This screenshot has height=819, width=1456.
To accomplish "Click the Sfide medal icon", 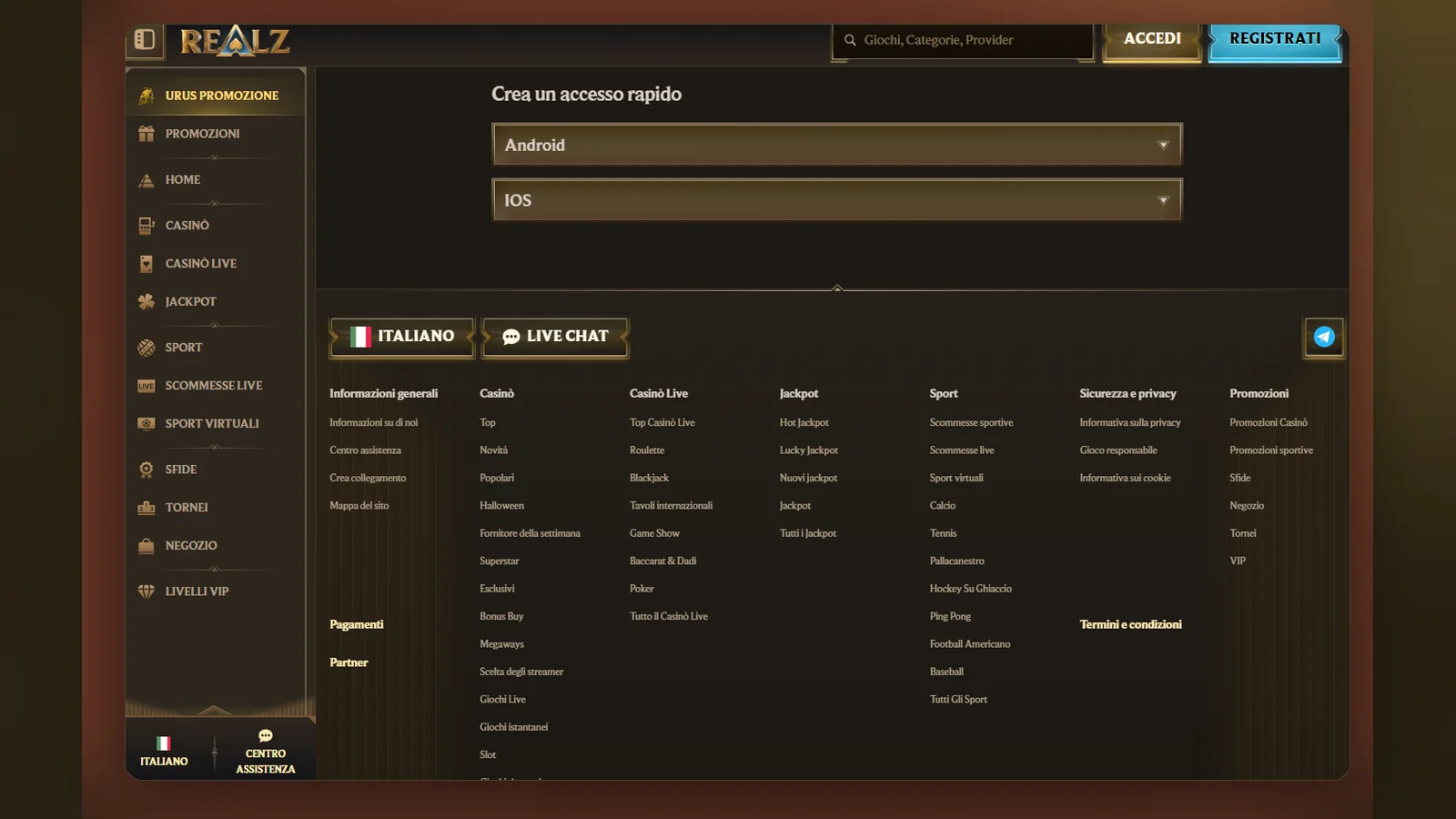I will pos(146,470).
